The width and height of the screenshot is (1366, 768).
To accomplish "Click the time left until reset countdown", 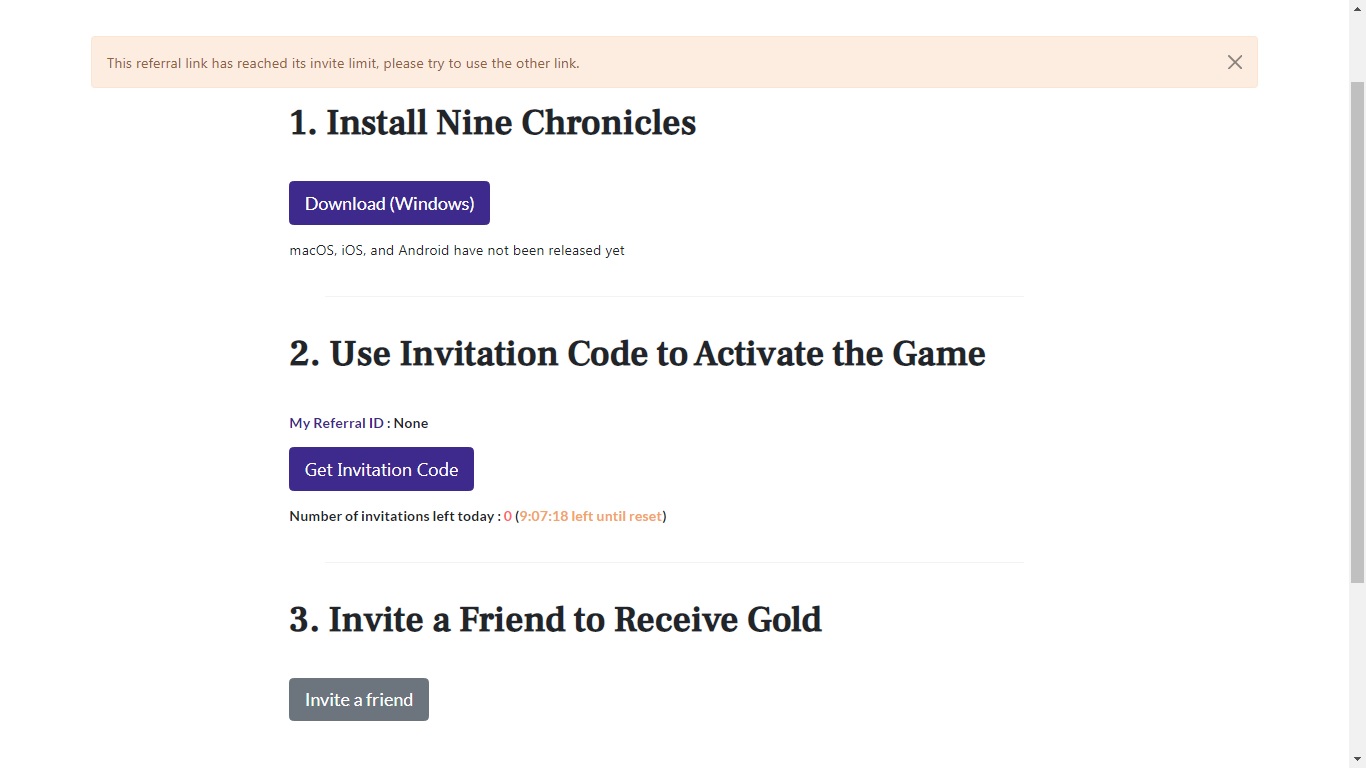I will [590, 516].
